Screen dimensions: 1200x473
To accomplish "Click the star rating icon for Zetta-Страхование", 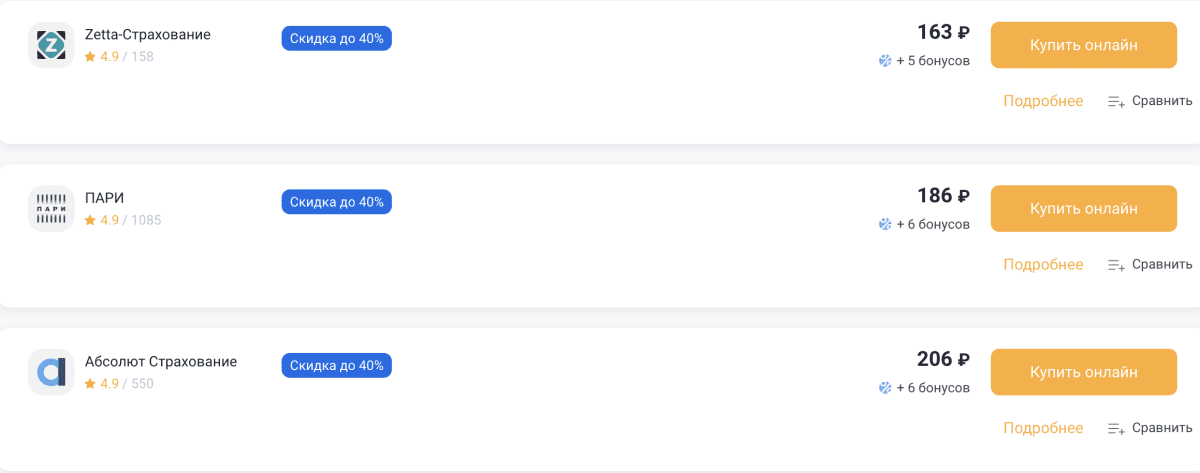I will 90,57.
